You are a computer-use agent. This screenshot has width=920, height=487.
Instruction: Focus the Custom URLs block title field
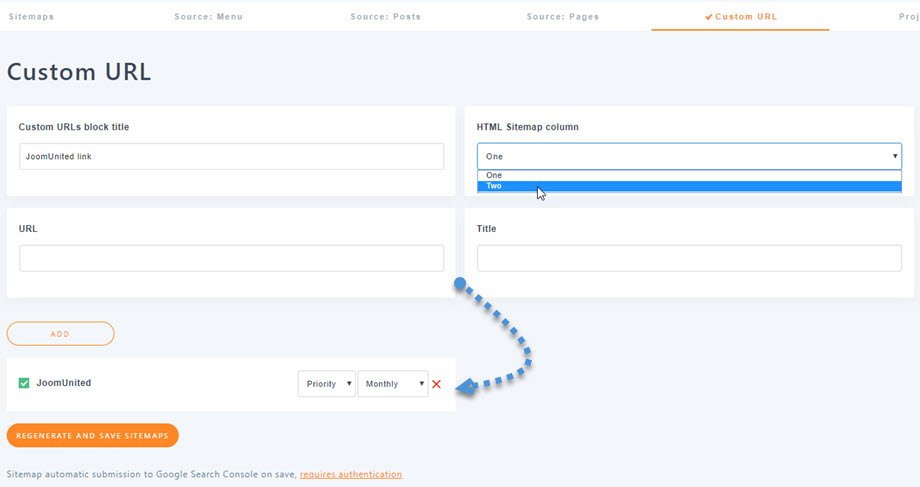[x=231, y=157]
